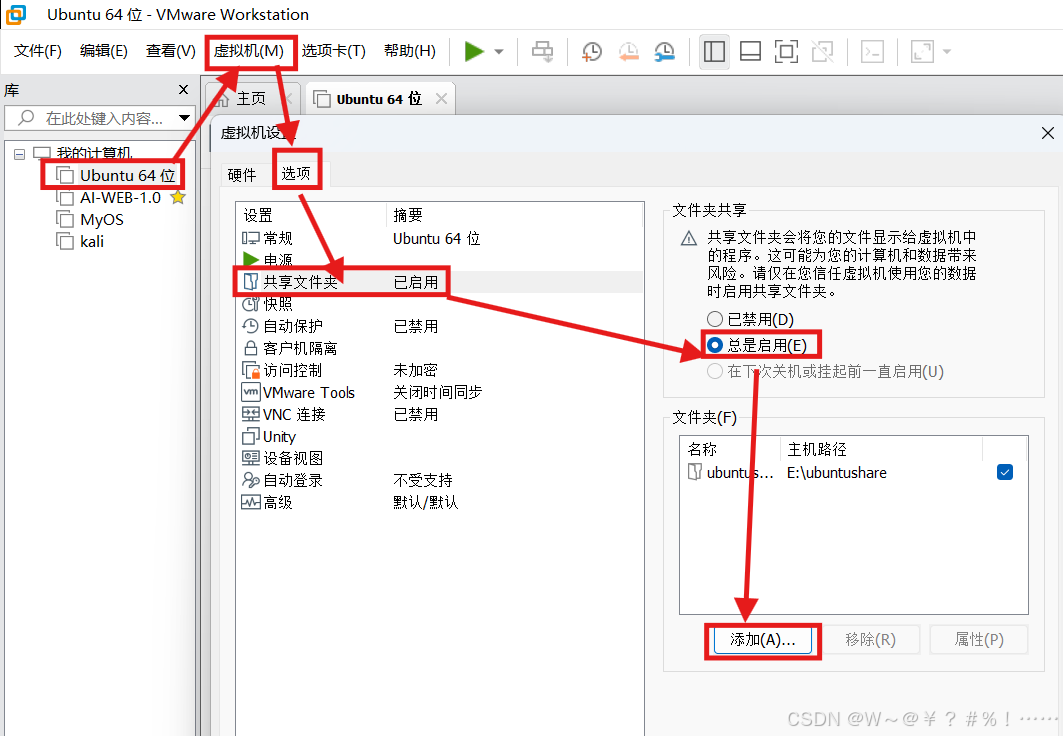Viewport: 1063px width, 736px height.
Task: Select the Unity settings row
Action: tap(439, 436)
